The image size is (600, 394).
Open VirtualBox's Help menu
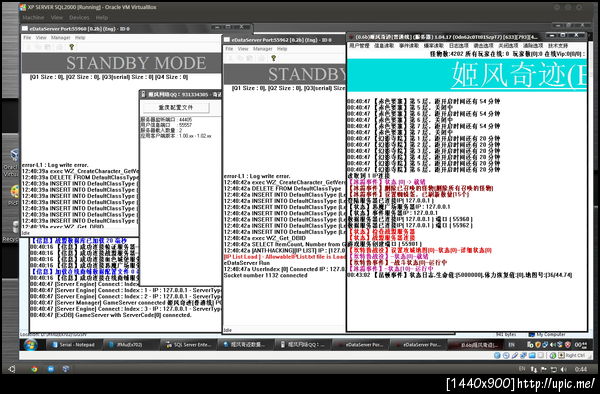pos(101,18)
